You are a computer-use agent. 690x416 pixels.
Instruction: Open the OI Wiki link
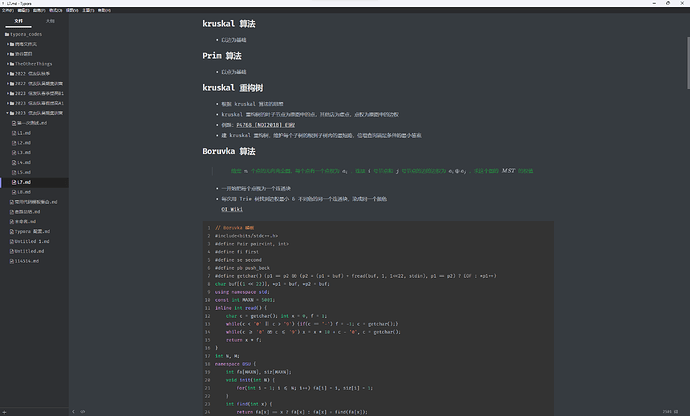(x=232, y=209)
